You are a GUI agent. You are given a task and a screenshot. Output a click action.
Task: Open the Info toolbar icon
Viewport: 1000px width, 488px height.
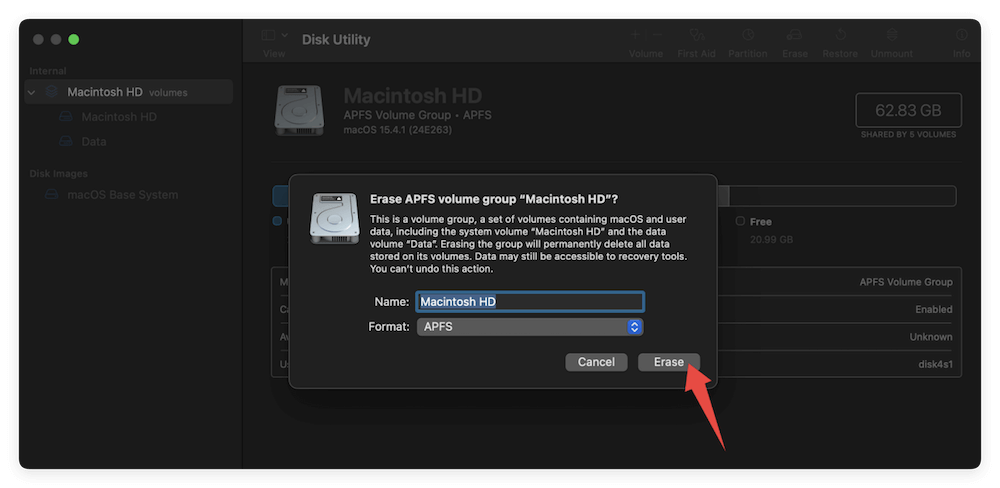[961, 35]
